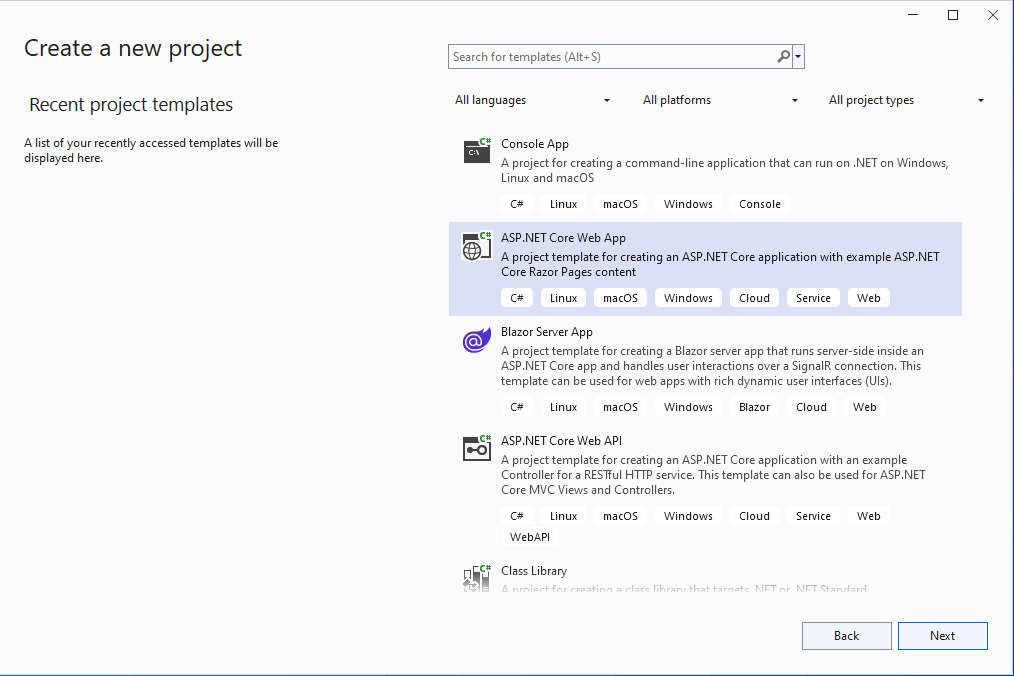1014x676 pixels.
Task: Click the Recent project templates heading
Action: tap(131, 104)
